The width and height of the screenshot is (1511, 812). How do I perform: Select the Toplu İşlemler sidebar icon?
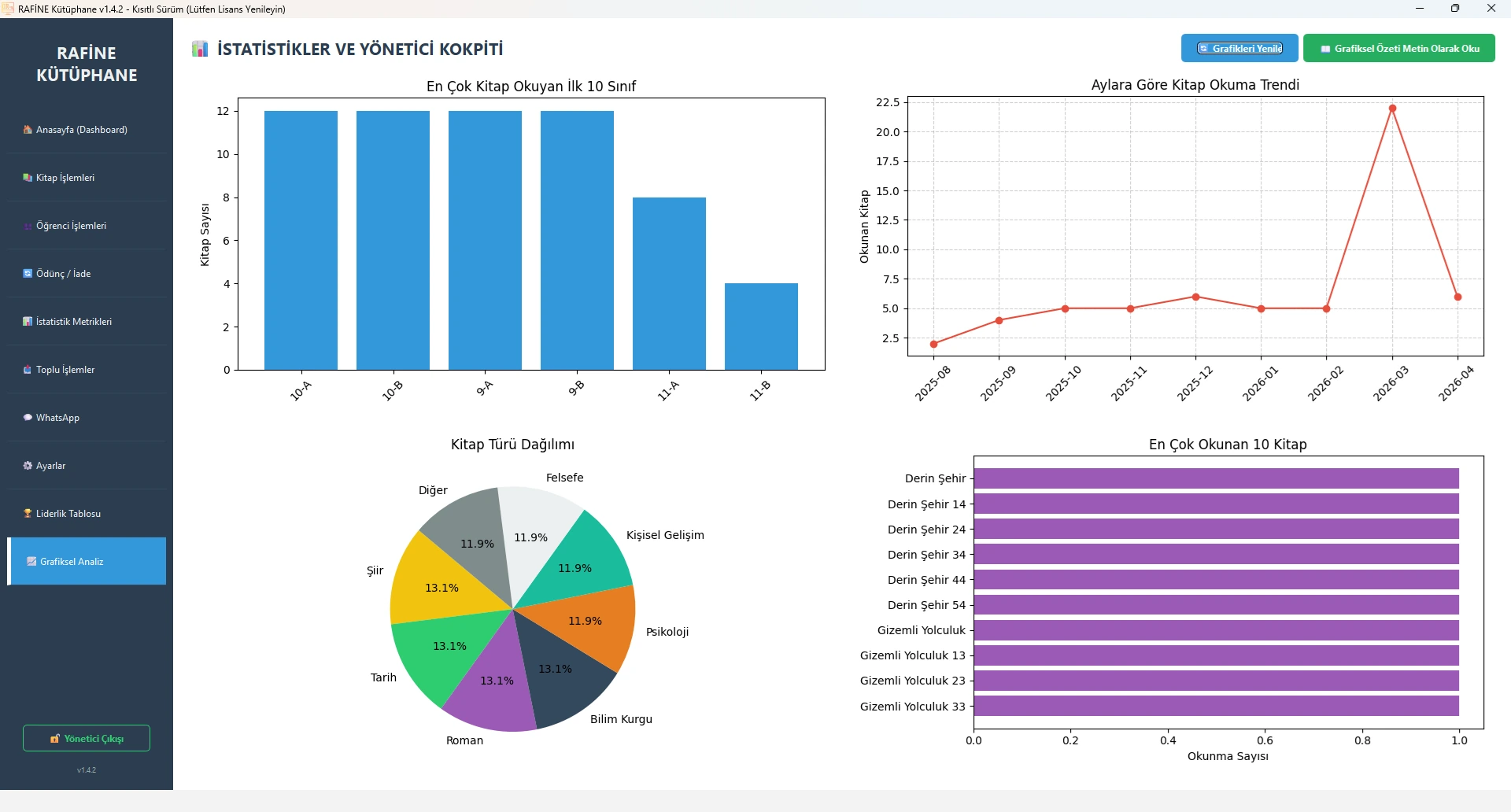[x=27, y=370]
